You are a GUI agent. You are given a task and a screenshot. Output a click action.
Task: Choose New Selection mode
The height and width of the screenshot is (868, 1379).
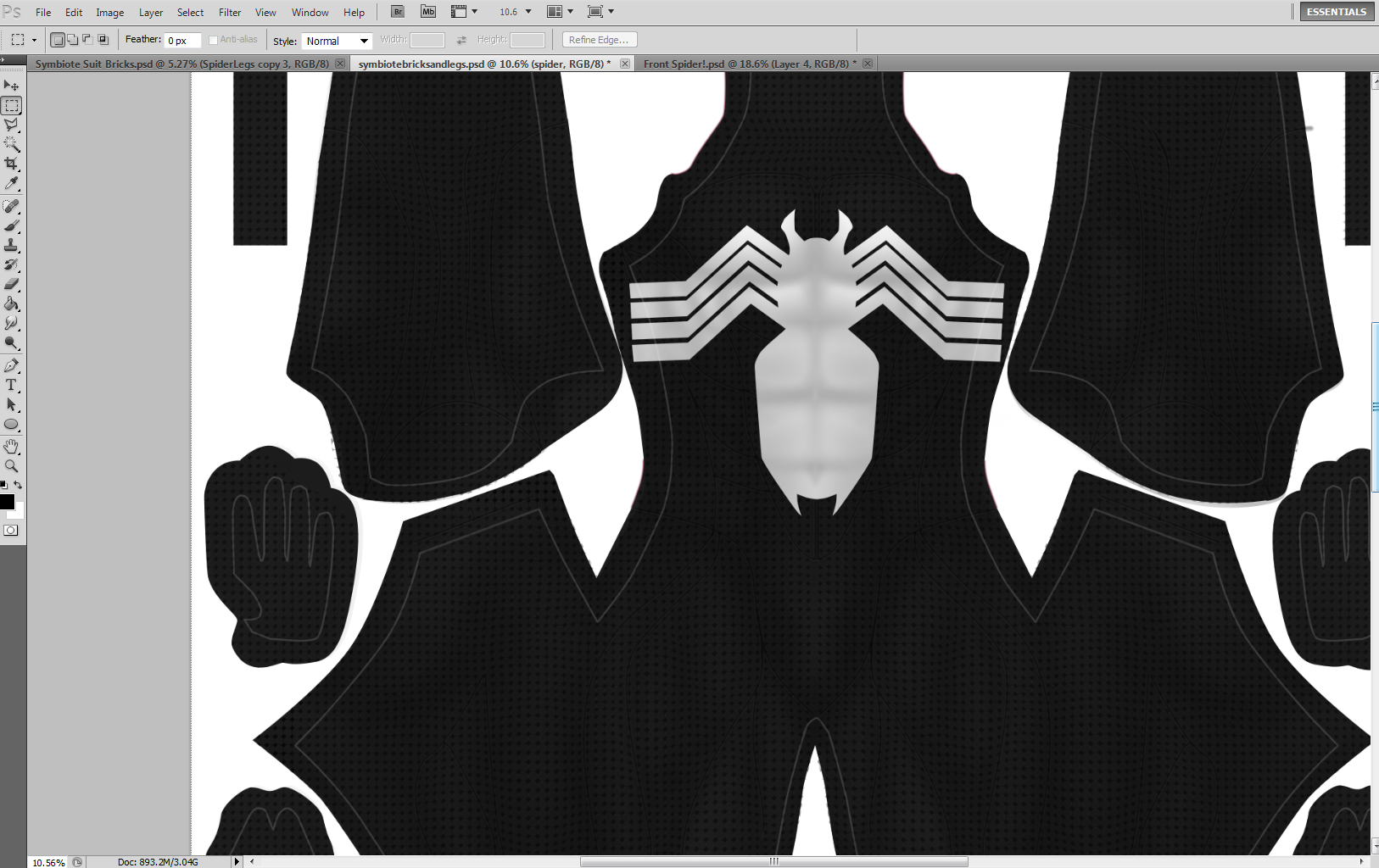[x=58, y=40]
